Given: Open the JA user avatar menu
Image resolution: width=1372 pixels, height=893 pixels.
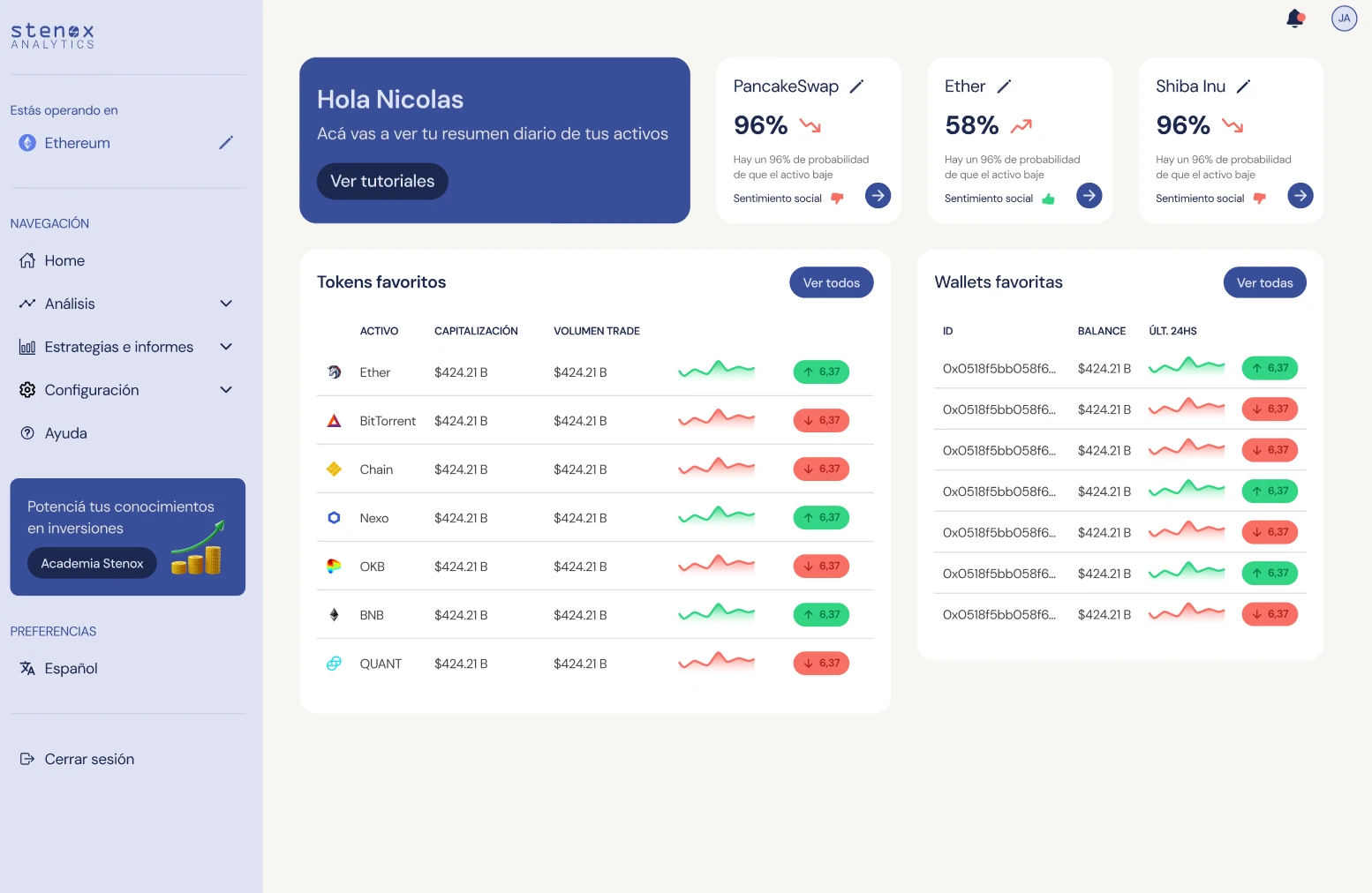Looking at the screenshot, I should click(1344, 19).
